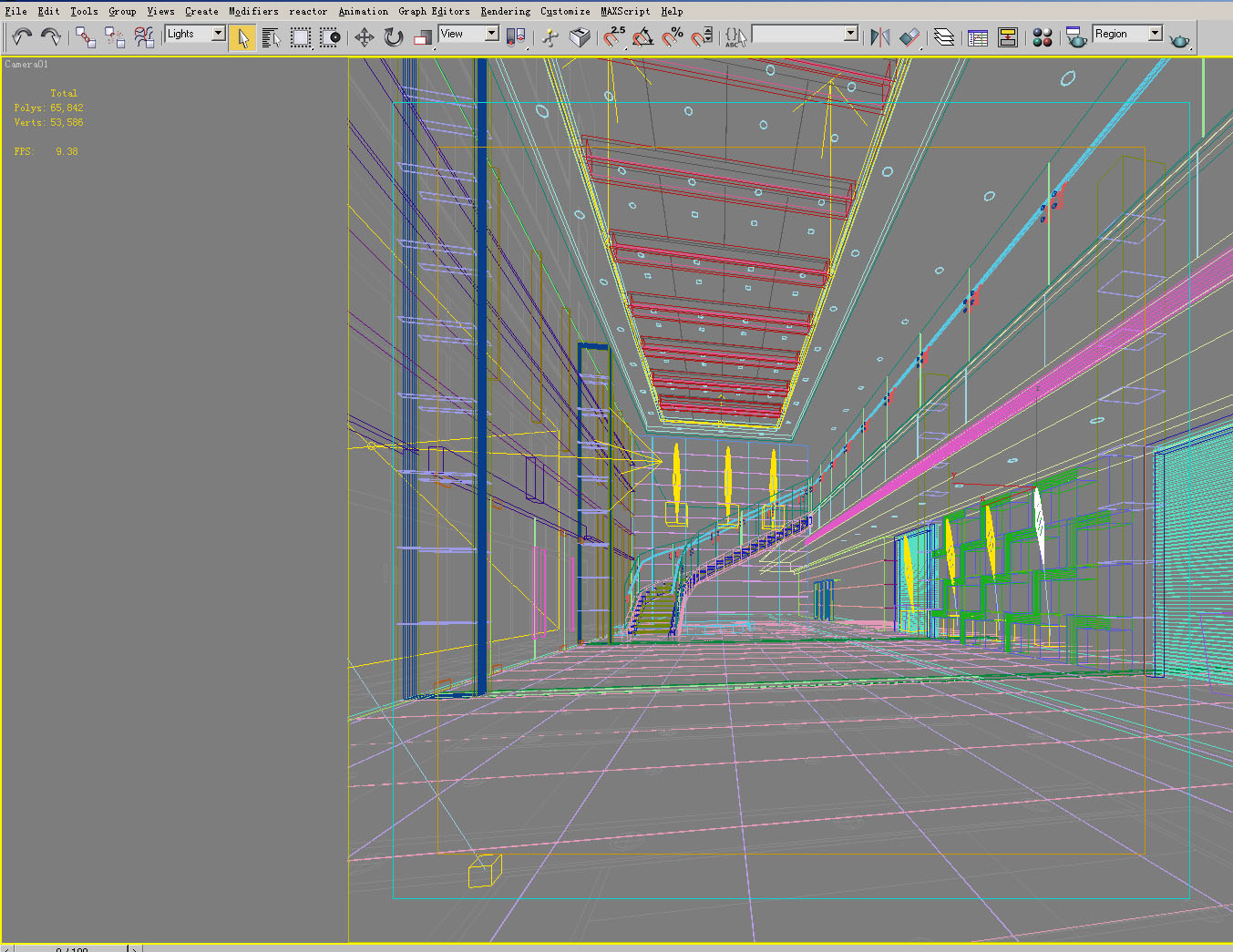
Task: Pick the Bind to Space Warp tool
Action: point(144,36)
